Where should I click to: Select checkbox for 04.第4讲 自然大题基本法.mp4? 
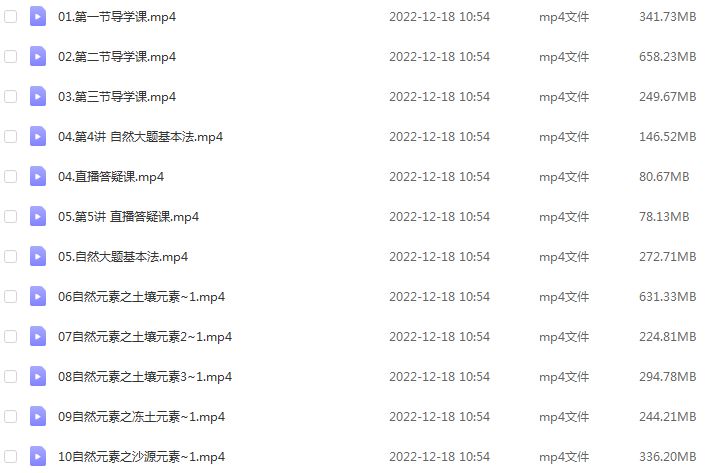[10, 137]
